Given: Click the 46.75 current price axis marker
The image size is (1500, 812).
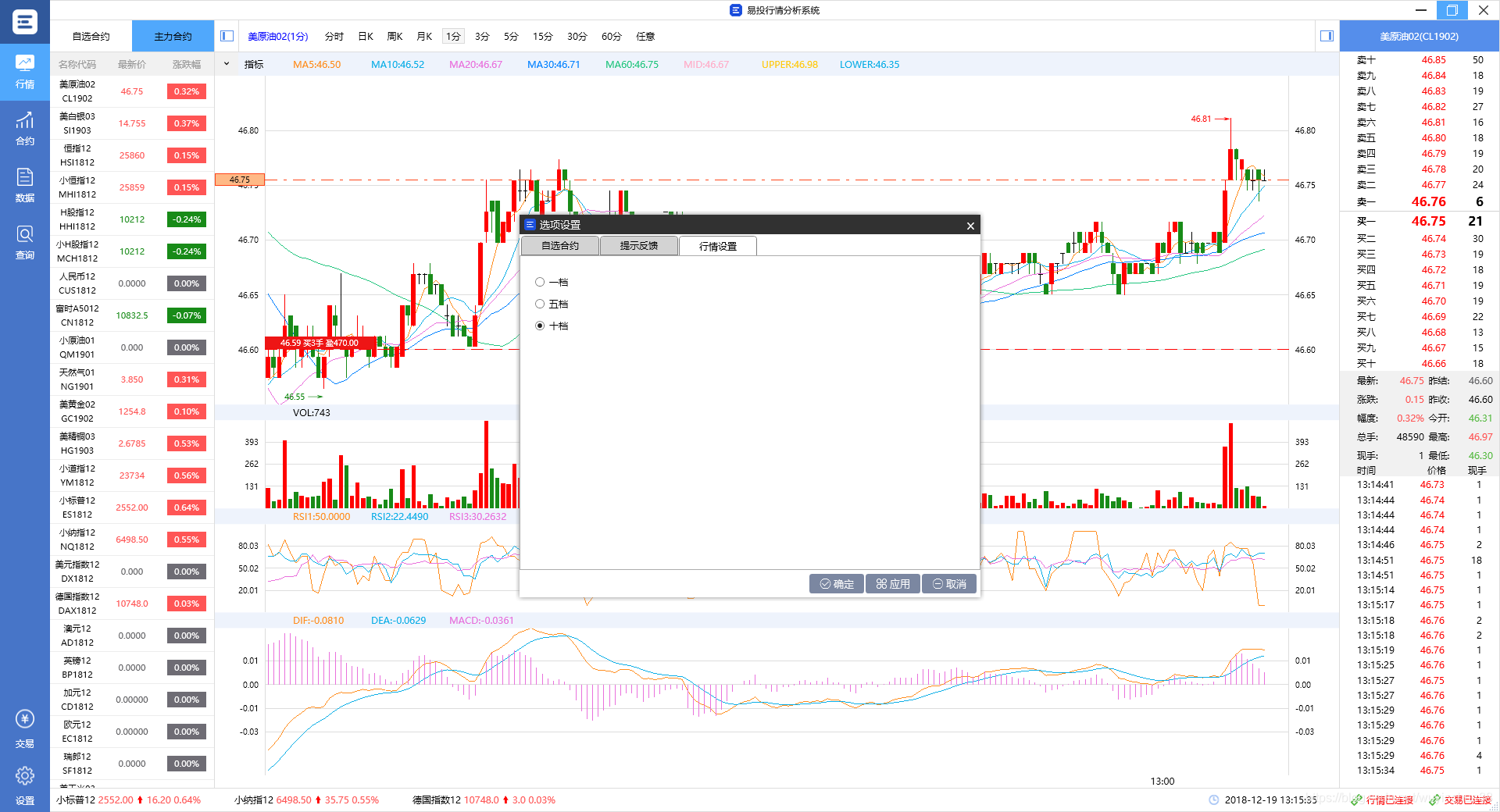Looking at the screenshot, I should coord(240,180).
